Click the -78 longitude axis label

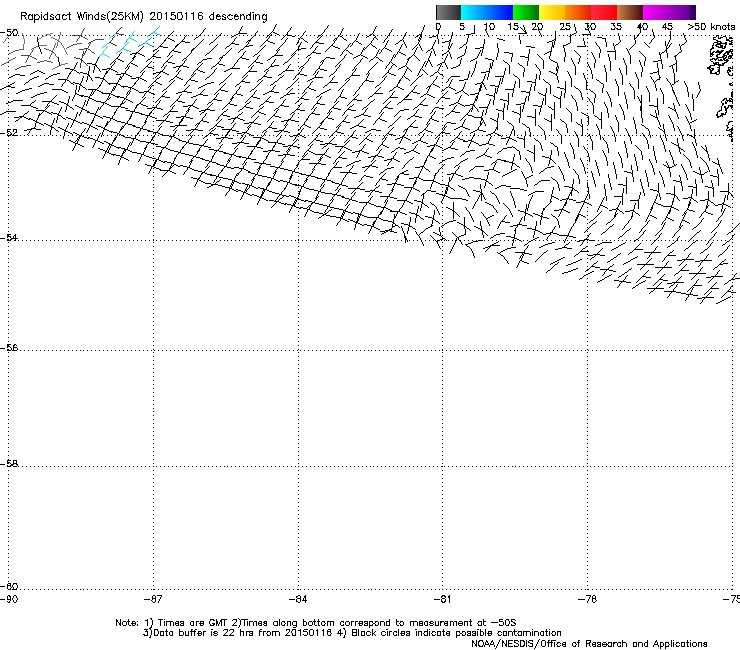coord(588,599)
